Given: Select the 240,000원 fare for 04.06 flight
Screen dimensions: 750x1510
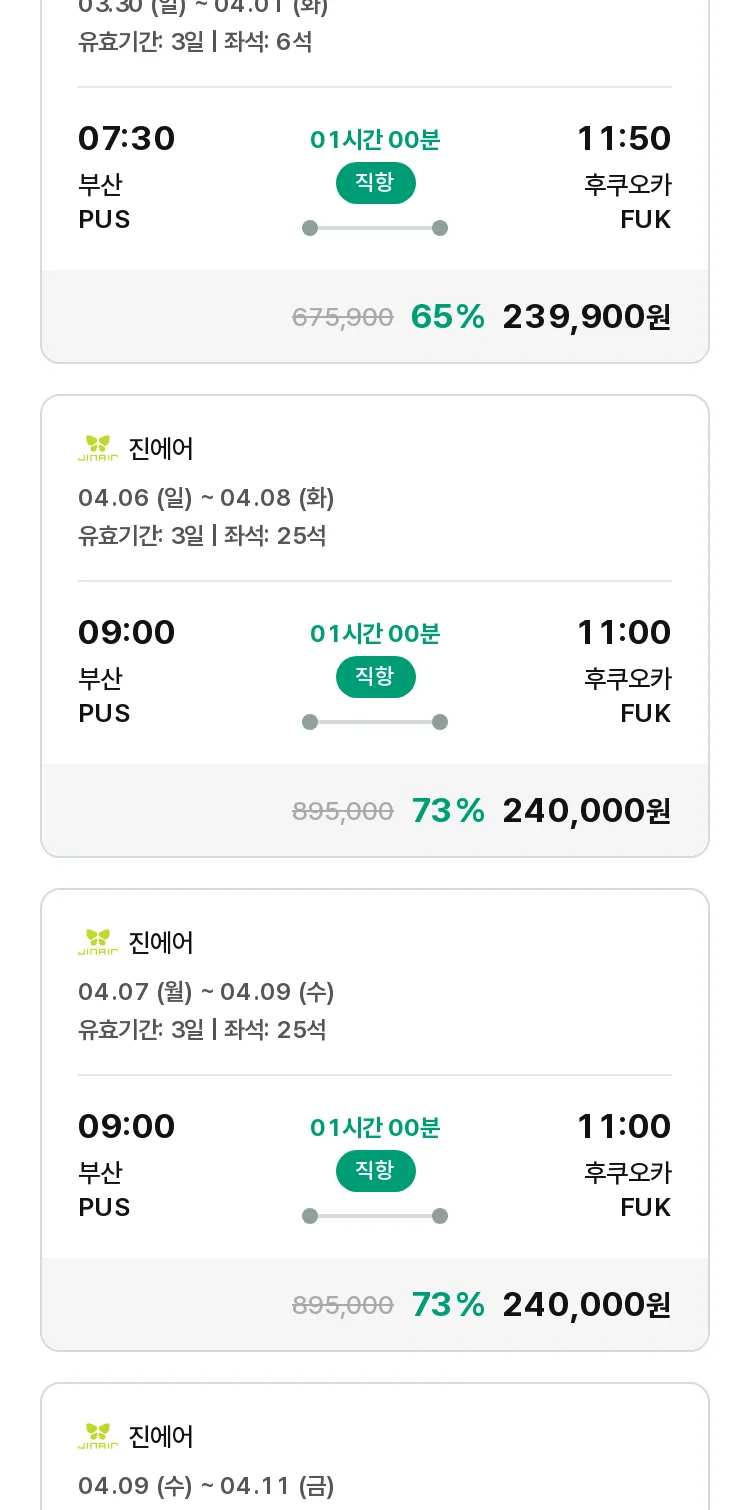Looking at the screenshot, I should point(586,811).
